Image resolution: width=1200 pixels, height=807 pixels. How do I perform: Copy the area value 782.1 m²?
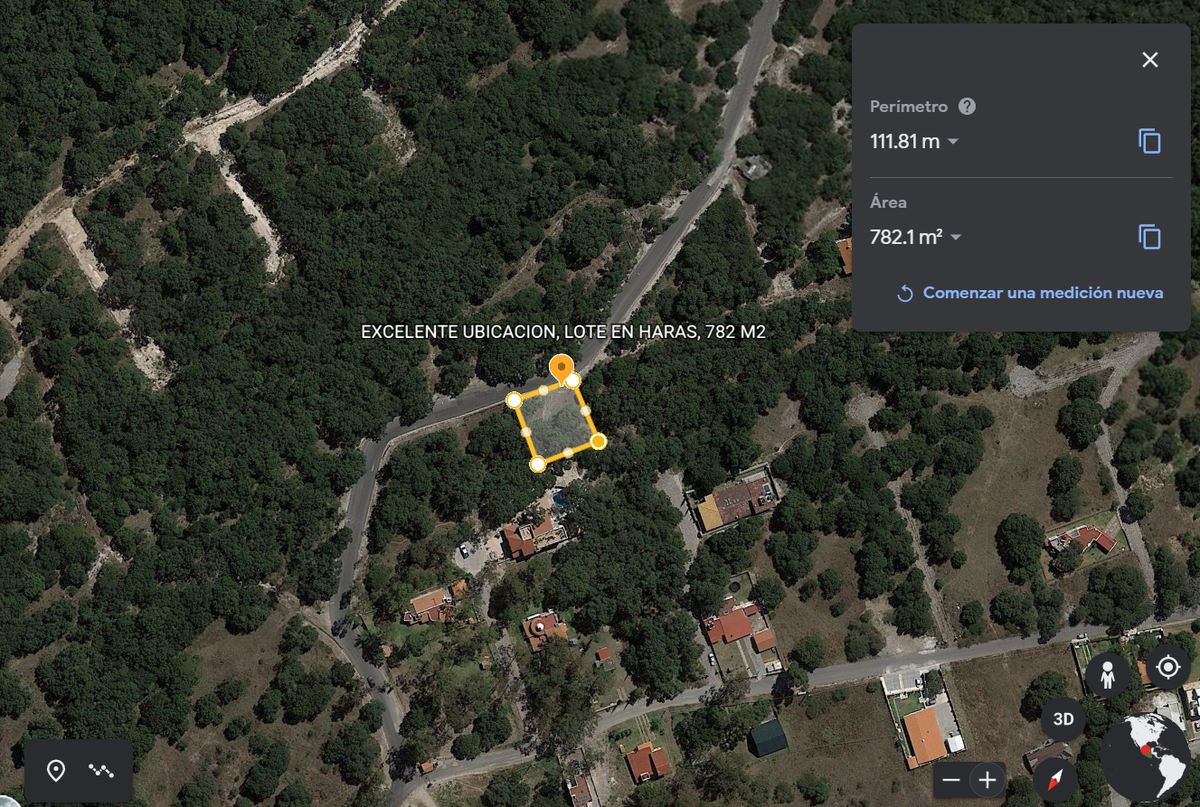point(1150,237)
